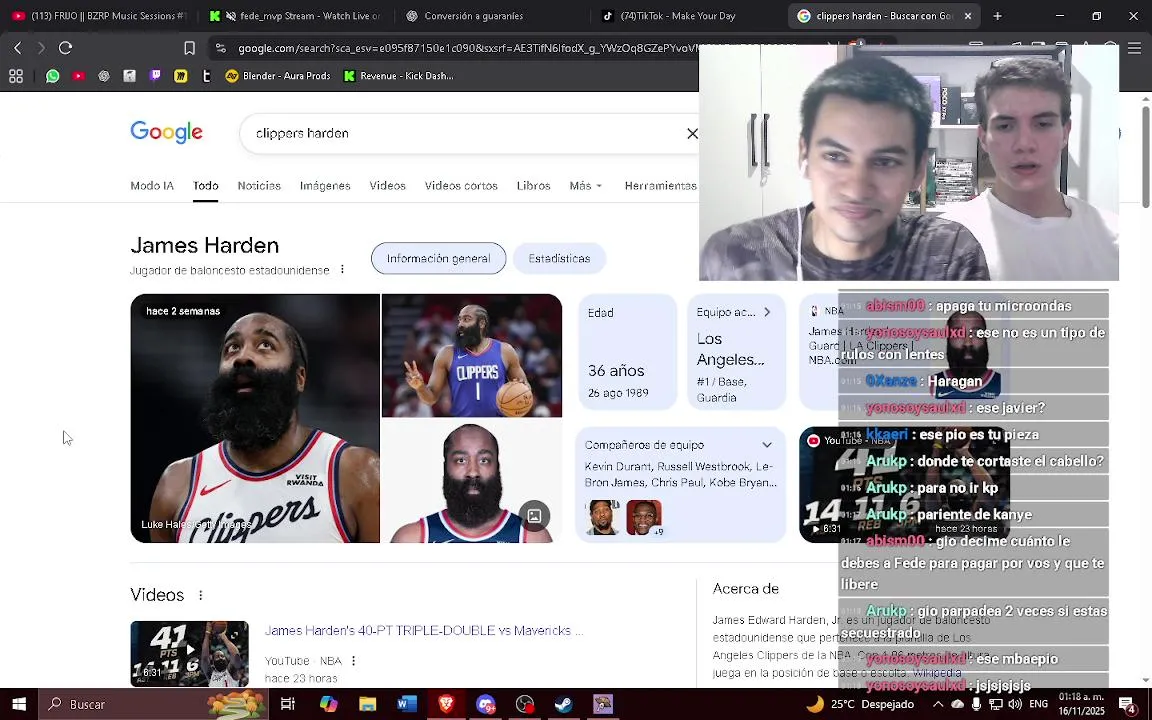Expand the Compañeros de equipo section
This screenshot has width=1152, height=720.
pyautogui.click(x=767, y=444)
